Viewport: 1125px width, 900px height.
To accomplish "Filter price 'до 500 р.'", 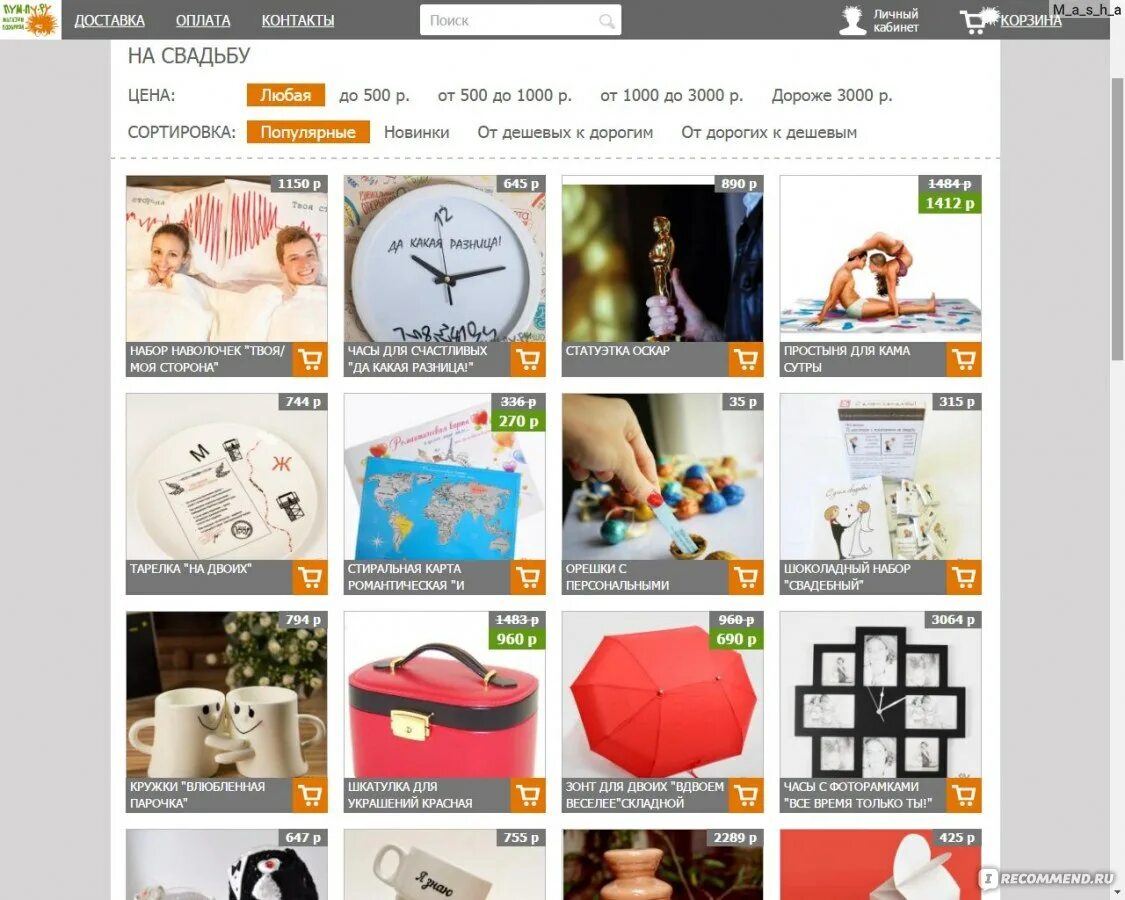I will 374,95.
